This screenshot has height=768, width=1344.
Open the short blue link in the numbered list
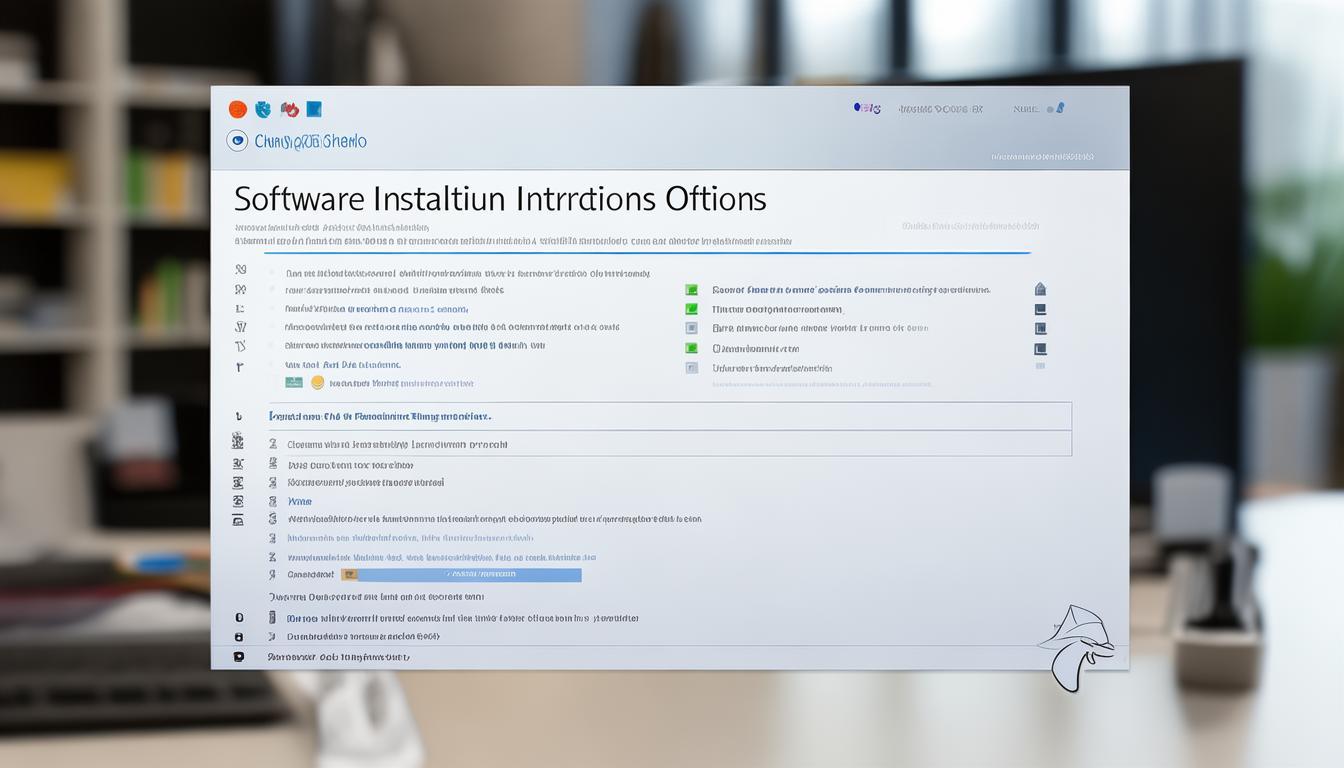[299, 501]
